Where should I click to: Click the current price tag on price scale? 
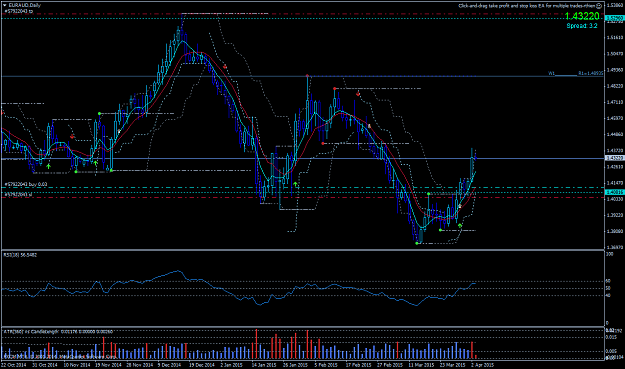click(615, 158)
